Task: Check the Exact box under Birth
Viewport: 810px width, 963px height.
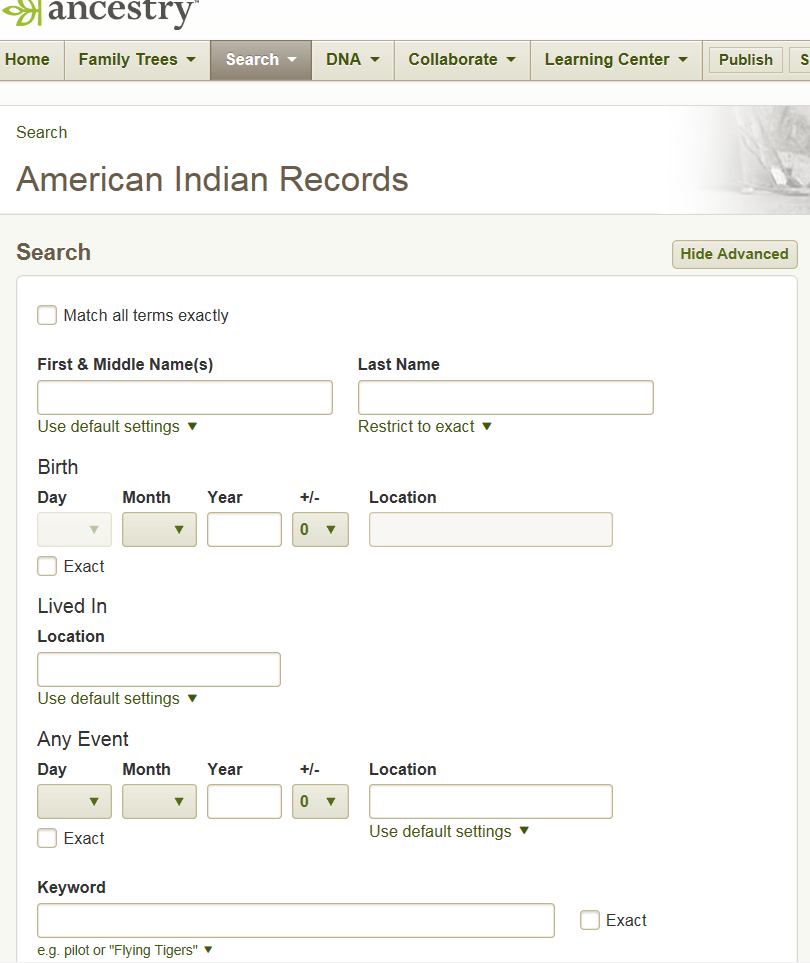Action: pyautogui.click(x=47, y=566)
